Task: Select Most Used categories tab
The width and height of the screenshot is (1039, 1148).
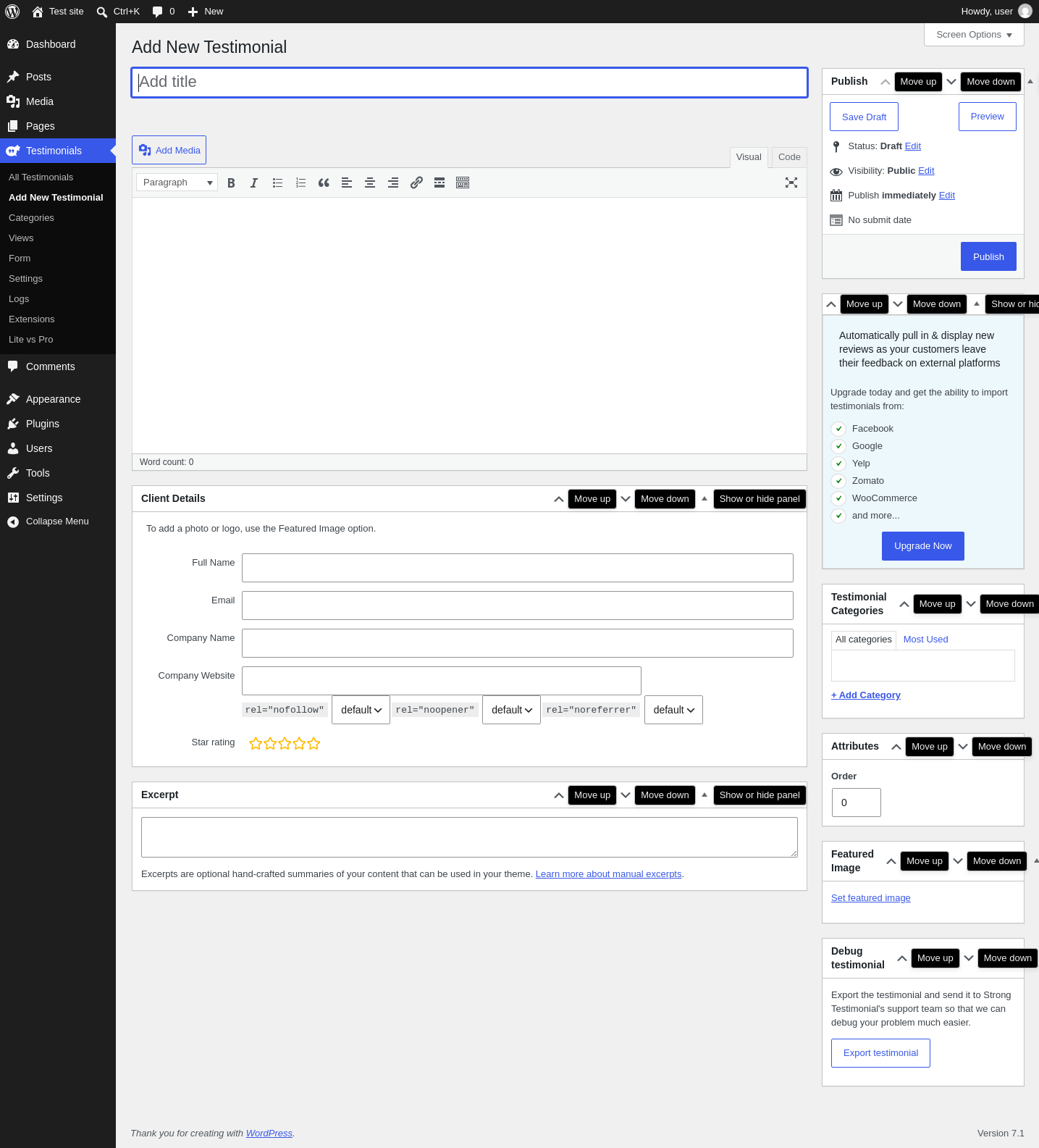Action: click(x=925, y=640)
